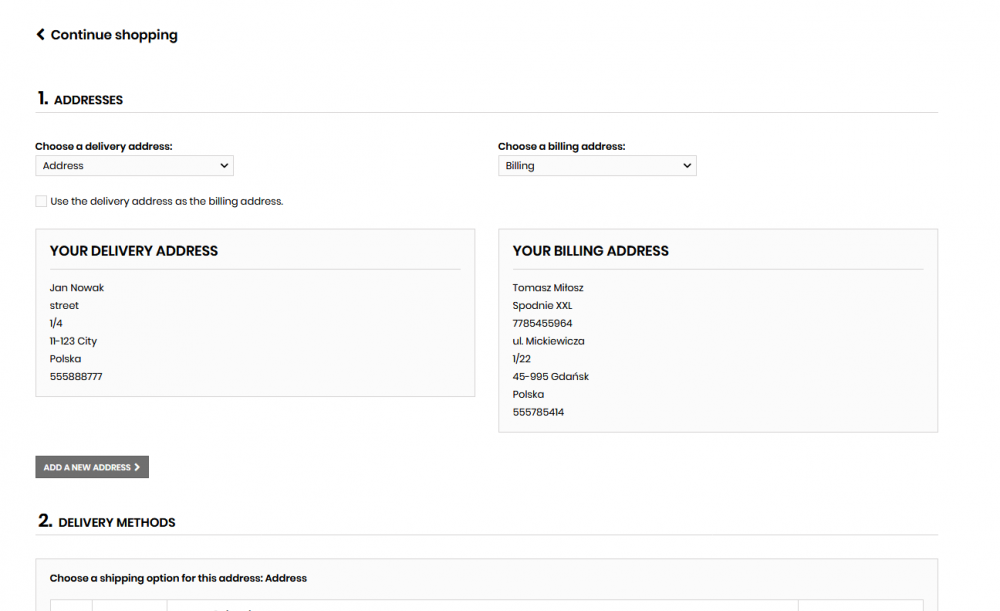Select the YOUR BILLING ADDRESS panel
This screenshot has height=611, width=1000.
(718, 330)
